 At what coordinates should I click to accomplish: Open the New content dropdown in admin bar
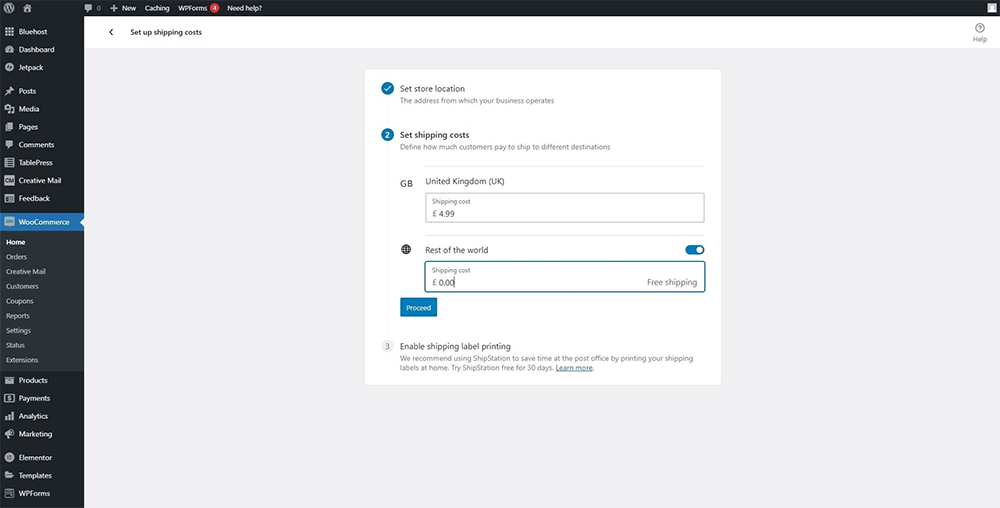tap(123, 8)
